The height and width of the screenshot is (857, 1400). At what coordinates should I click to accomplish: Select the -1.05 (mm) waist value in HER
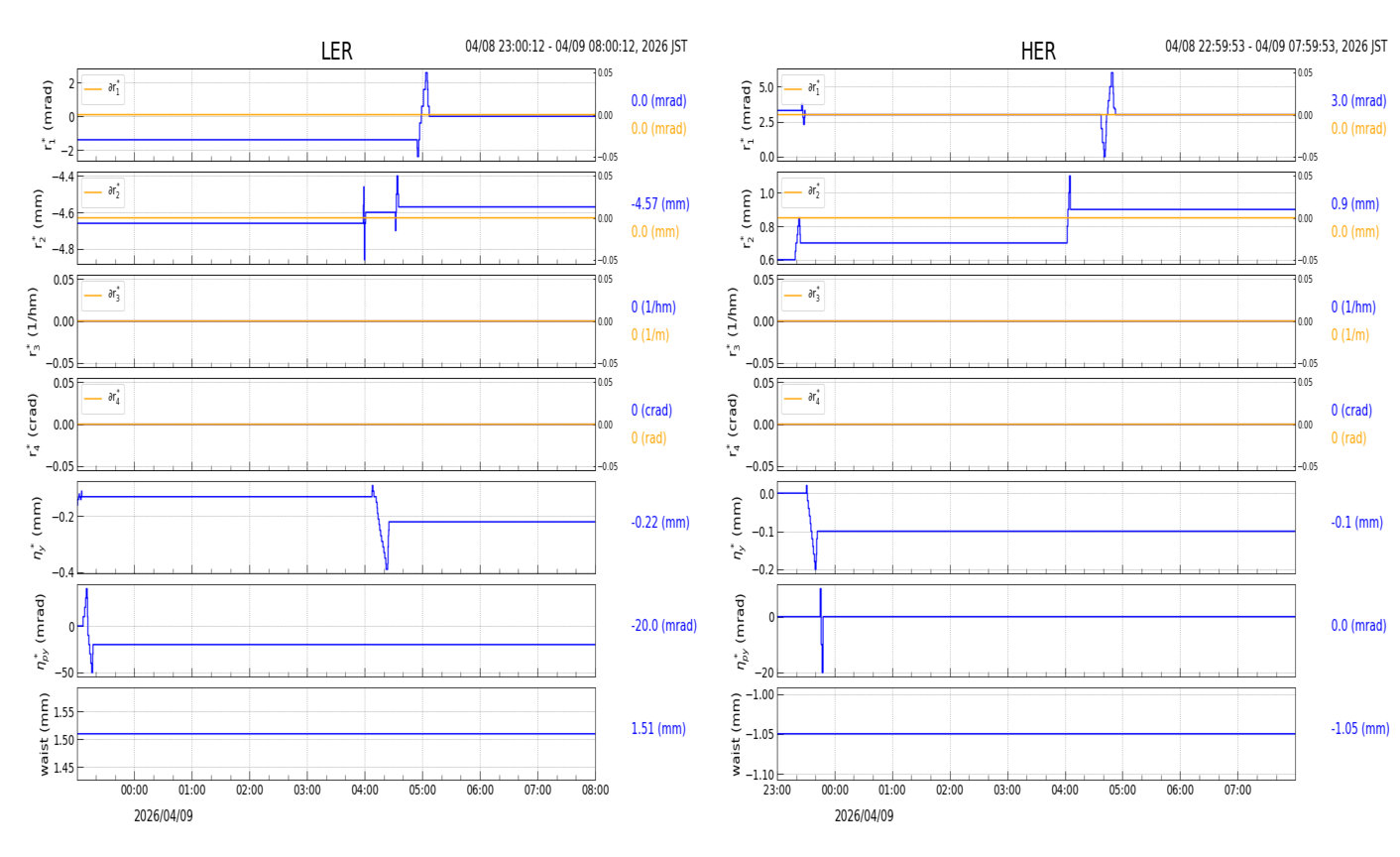click(1360, 728)
